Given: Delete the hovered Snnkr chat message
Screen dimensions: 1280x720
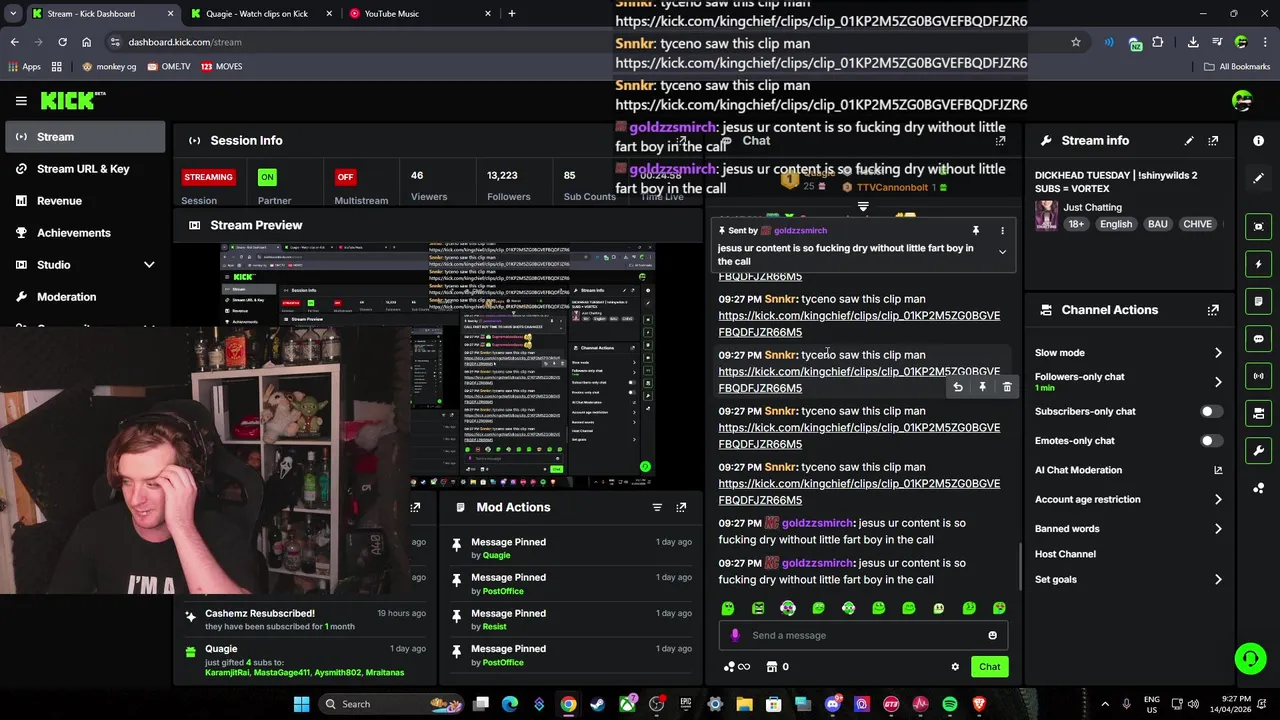Looking at the screenshot, I should coord(1007,387).
